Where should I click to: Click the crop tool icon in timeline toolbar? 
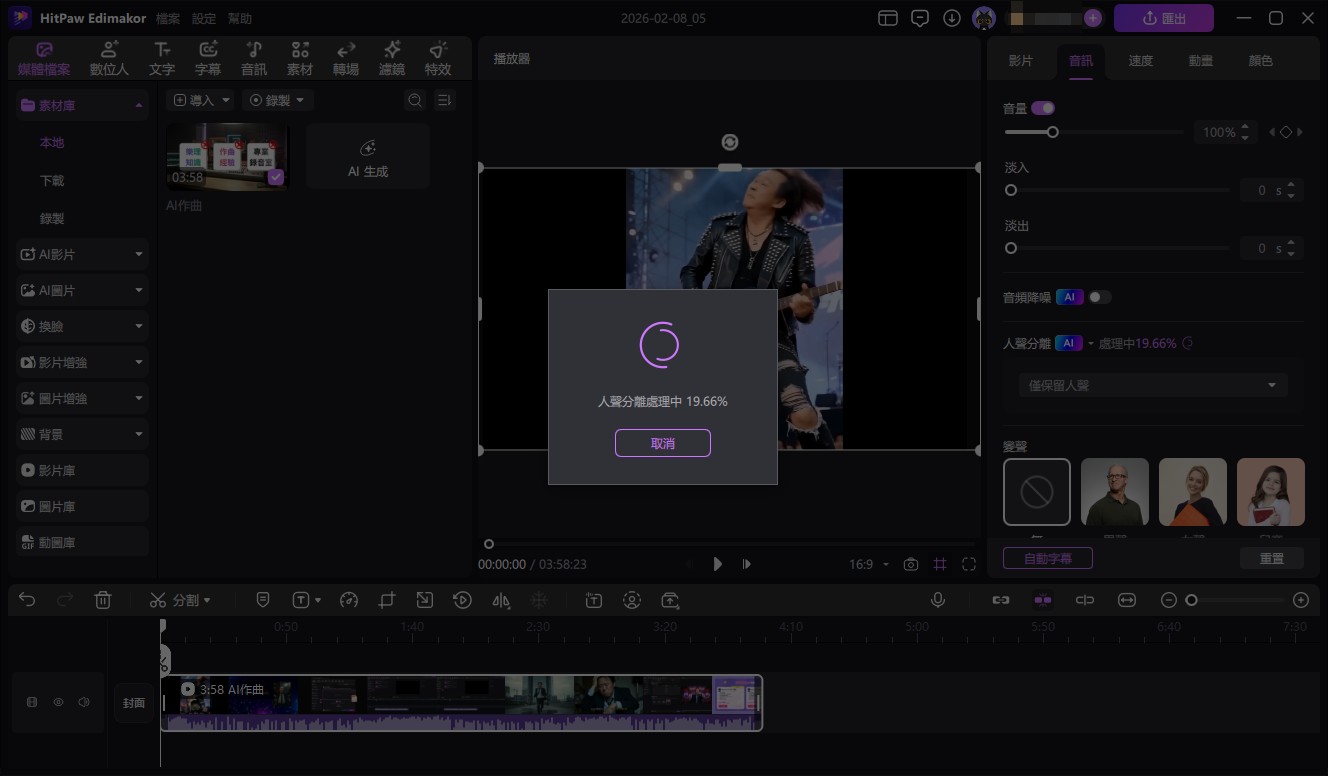[387, 600]
